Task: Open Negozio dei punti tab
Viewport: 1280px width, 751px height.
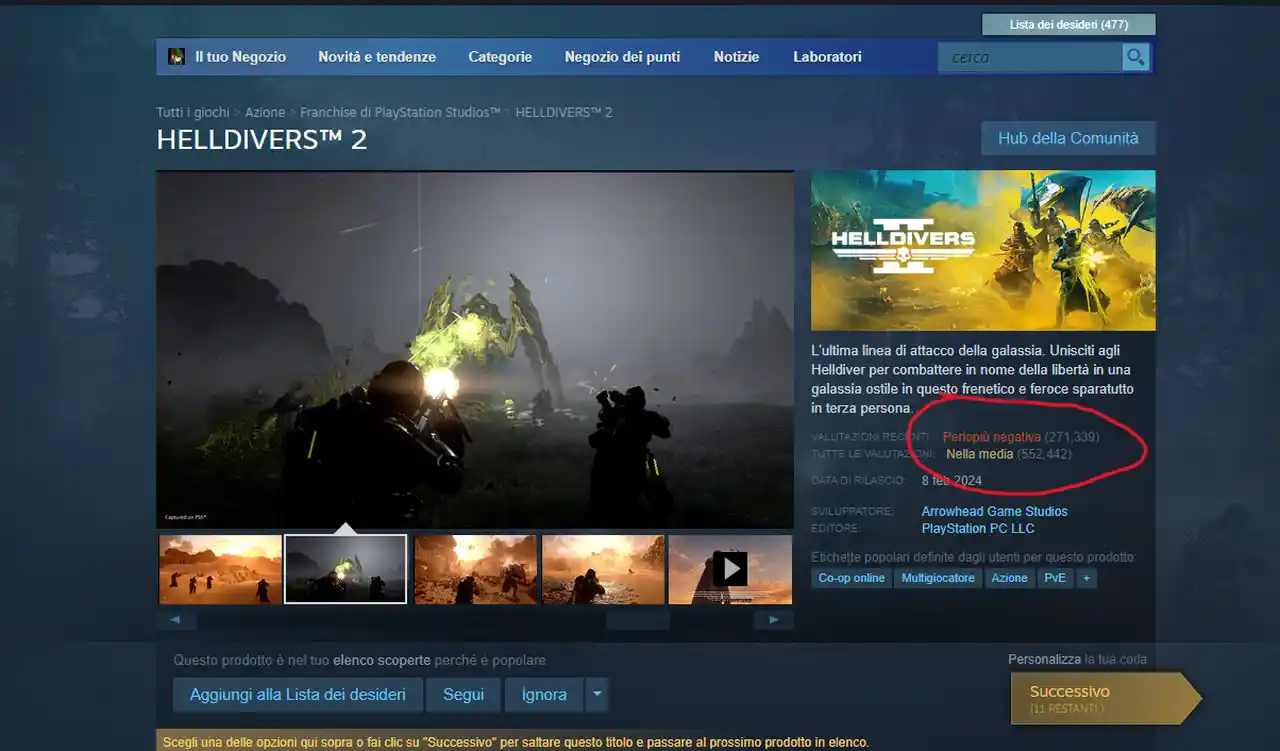Action: pyautogui.click(x=622, y=57)
